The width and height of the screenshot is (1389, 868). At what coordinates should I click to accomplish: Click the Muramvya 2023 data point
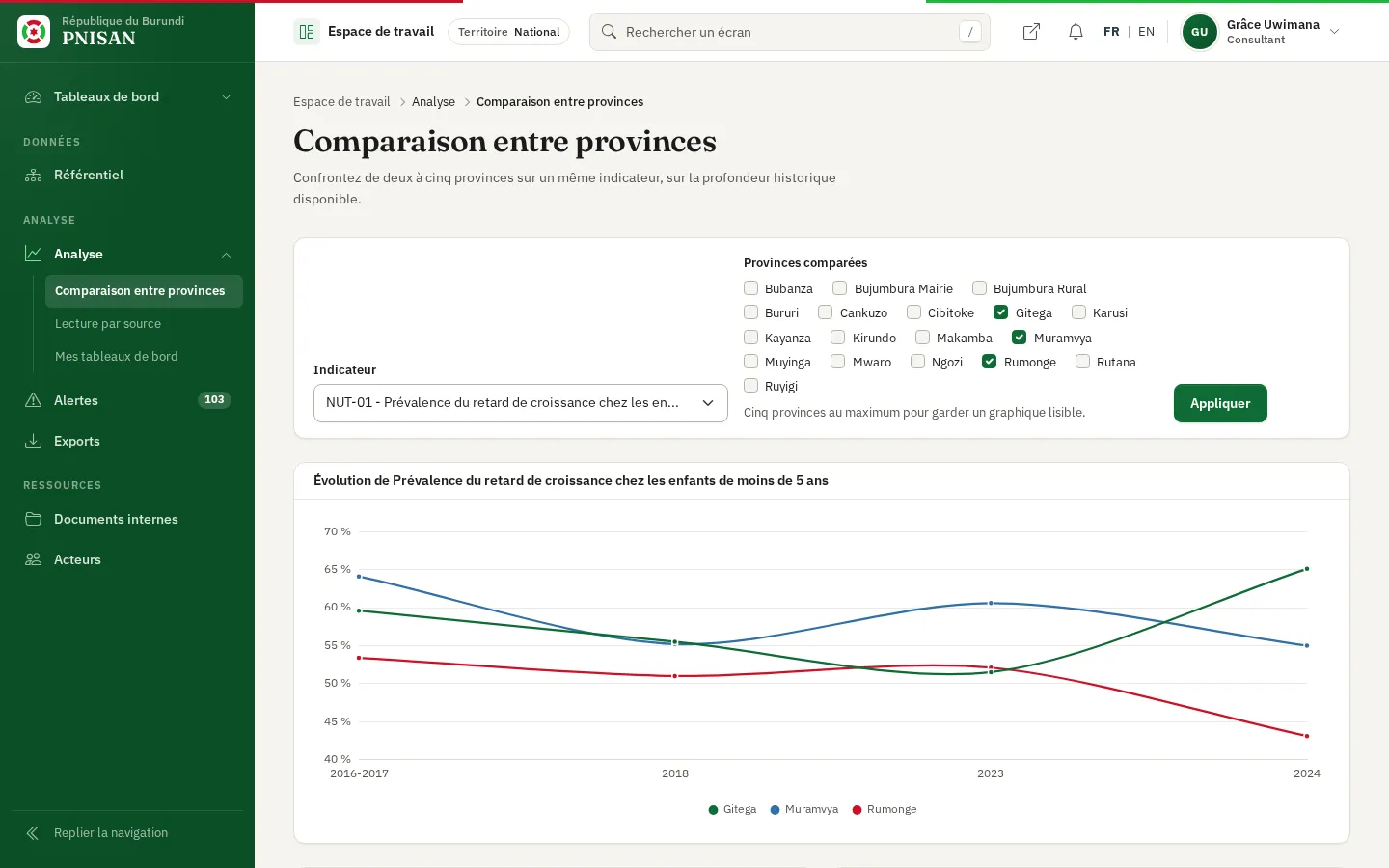coord(991,604)
